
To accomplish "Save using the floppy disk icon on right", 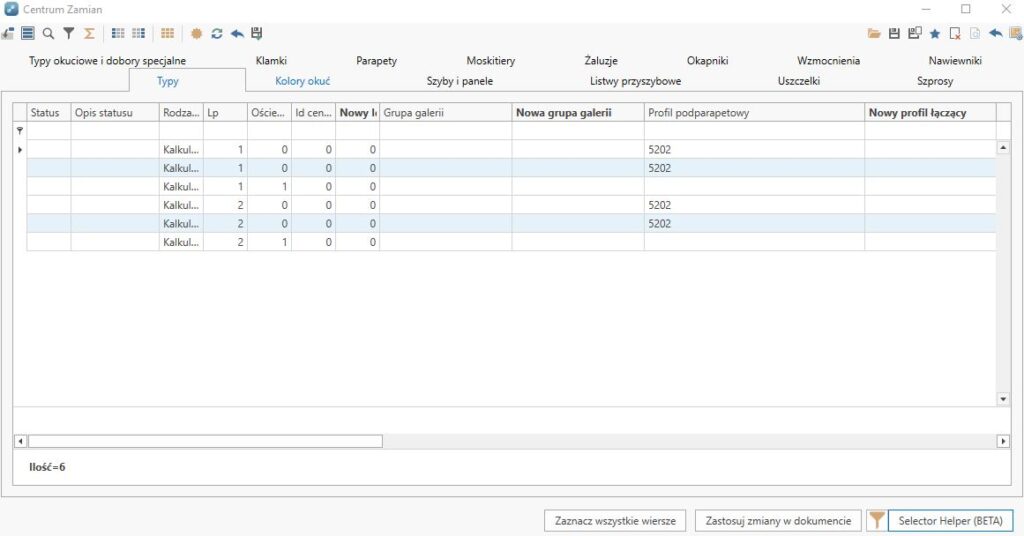I will tap(895, 33).
